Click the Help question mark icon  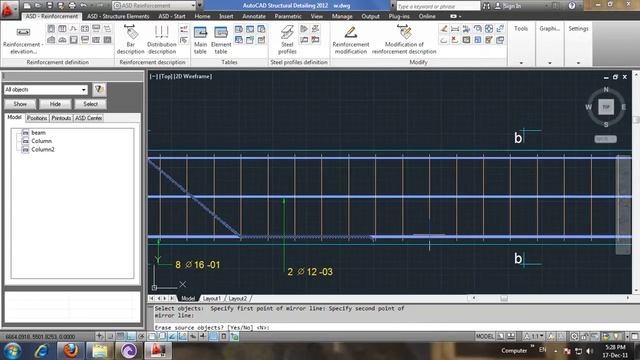572,6
